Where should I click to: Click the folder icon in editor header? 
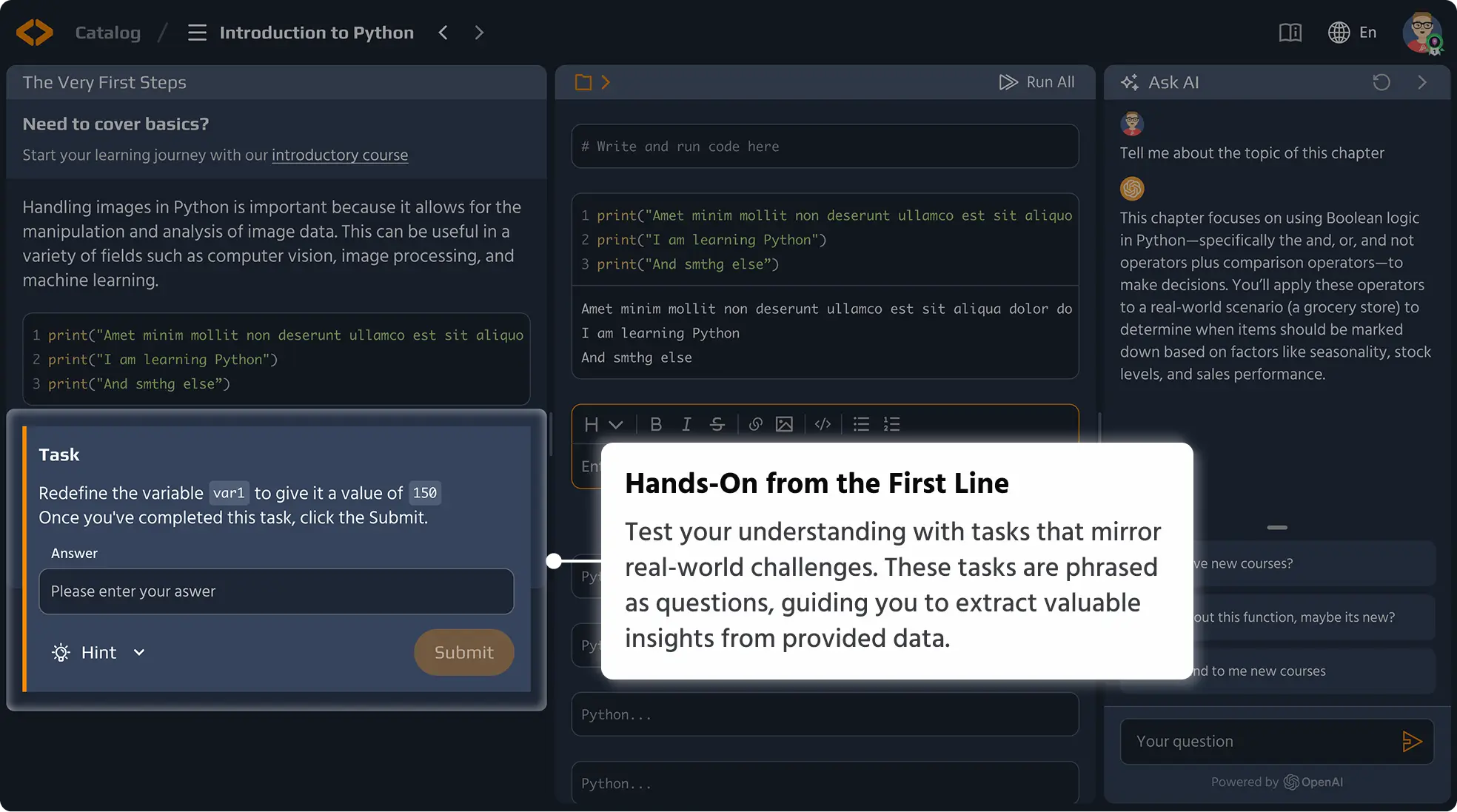(583, 82)
